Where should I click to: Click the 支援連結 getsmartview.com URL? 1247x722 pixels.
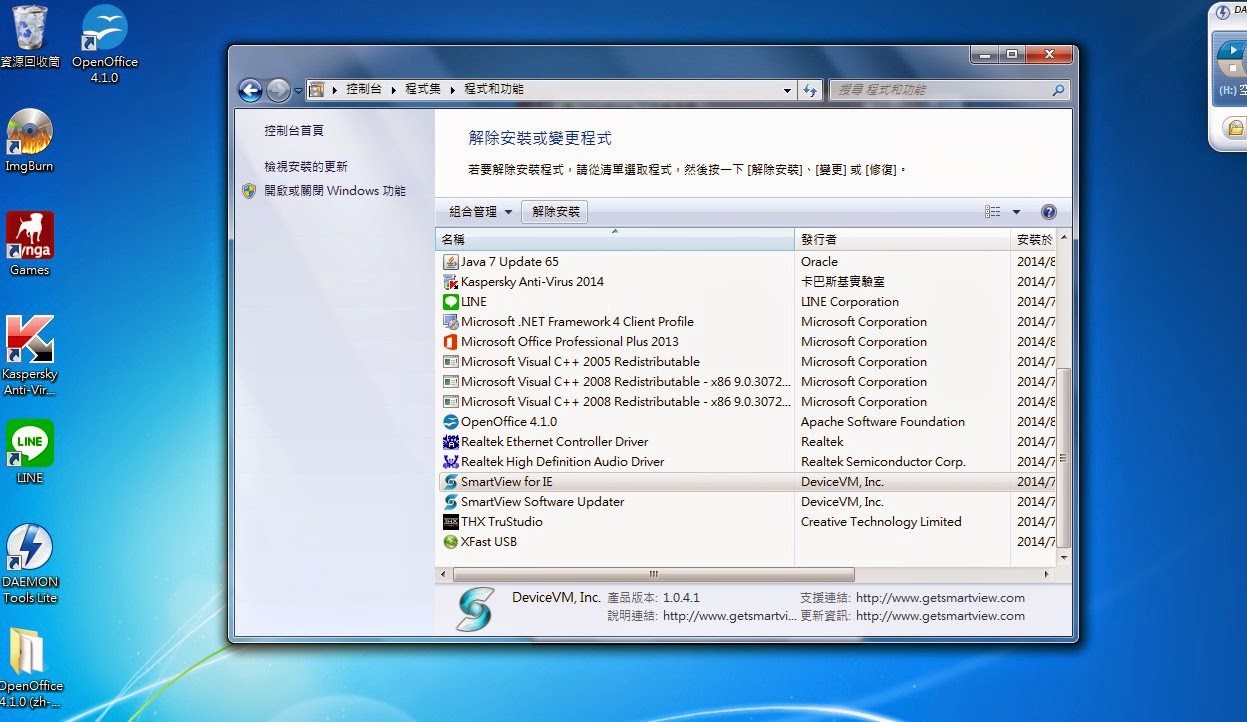(940, 598)
